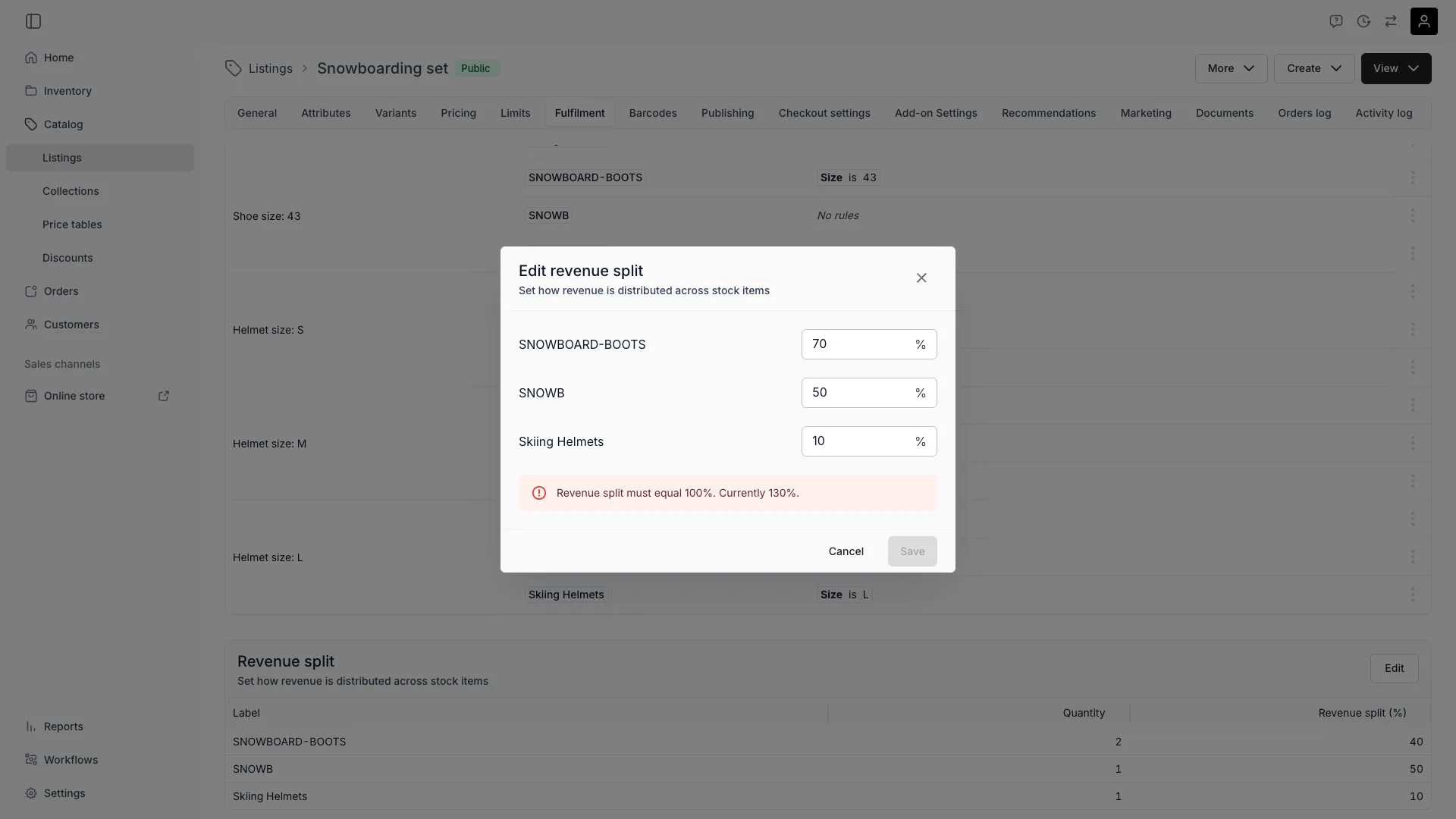Open the Checkout settings tab
1456x819 pixels.
(x=824, y=113)
